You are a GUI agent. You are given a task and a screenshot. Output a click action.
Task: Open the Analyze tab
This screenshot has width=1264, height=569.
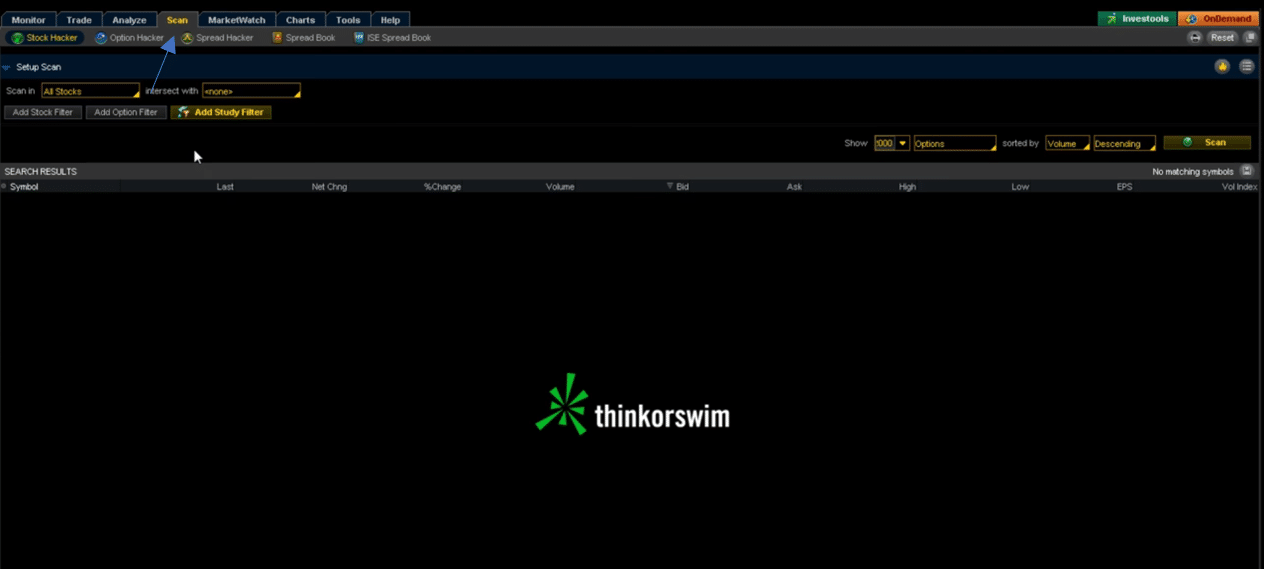(x=129, y=20)
